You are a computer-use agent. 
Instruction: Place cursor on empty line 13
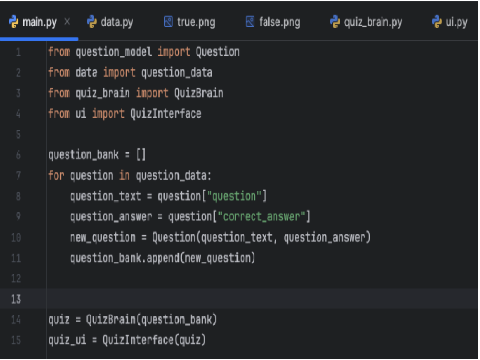click(x=262, y=299)
